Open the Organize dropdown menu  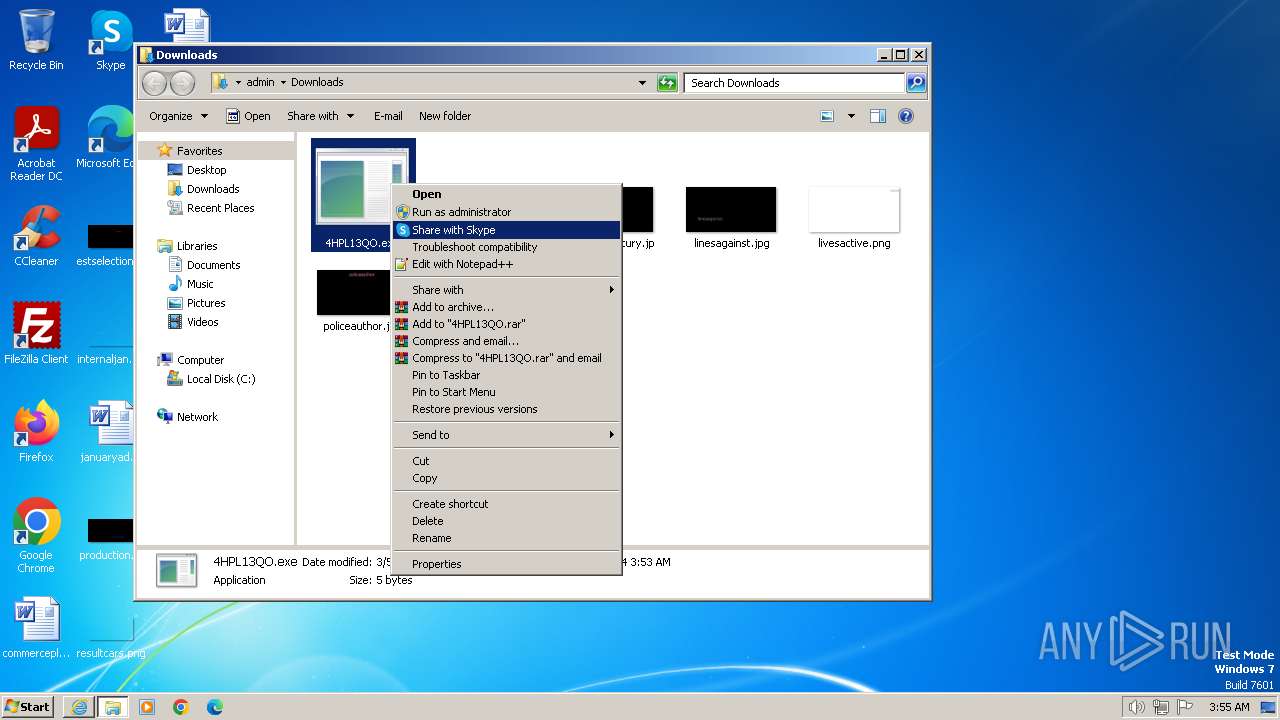(178, 116)
